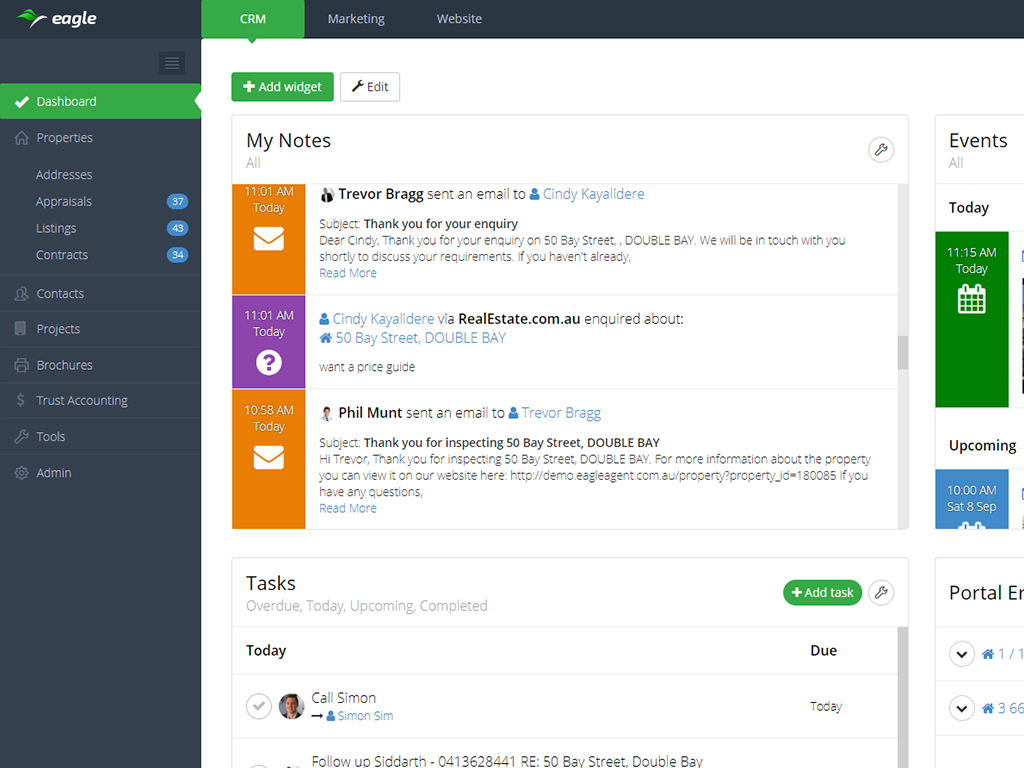Image resolution: width=1024 pixels, height=768 pixels.
Task: Click Simon's photo in Call Simon task
Action: tap(291, 706)
